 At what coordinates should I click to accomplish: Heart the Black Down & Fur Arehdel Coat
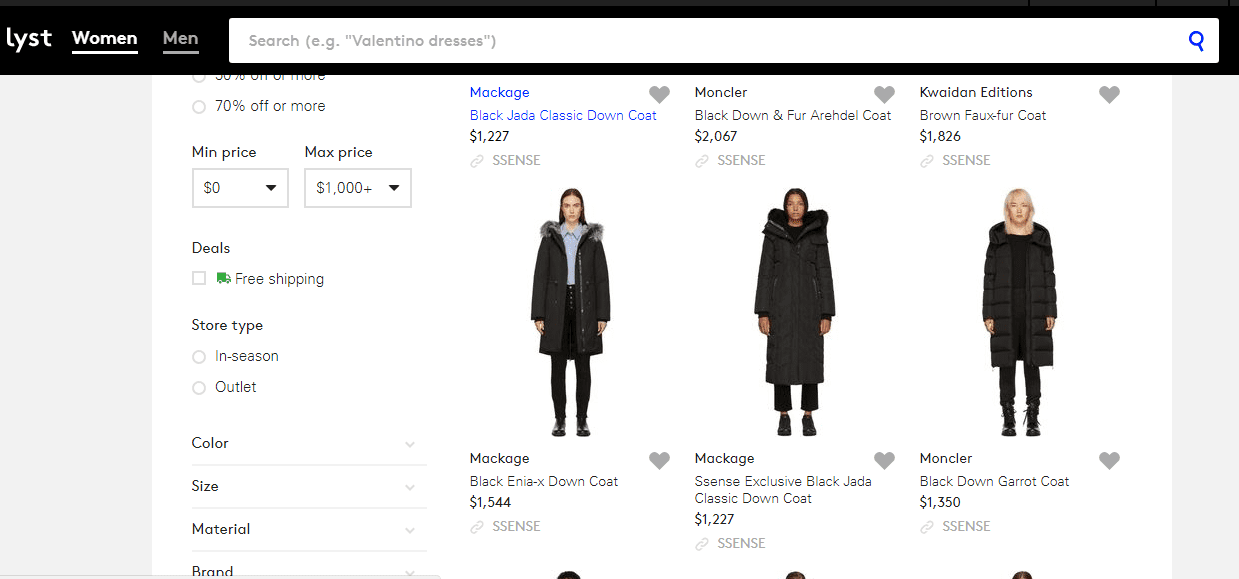(x=884, y=94)
